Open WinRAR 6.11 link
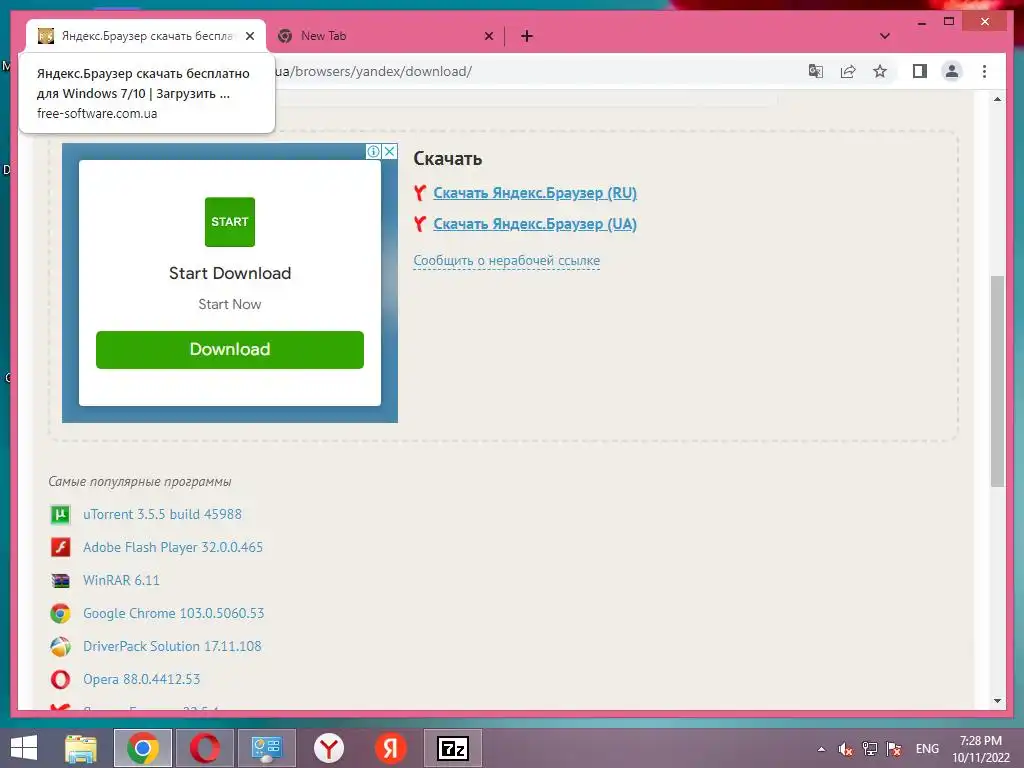 pyautogui.click(x=121, y=580)
